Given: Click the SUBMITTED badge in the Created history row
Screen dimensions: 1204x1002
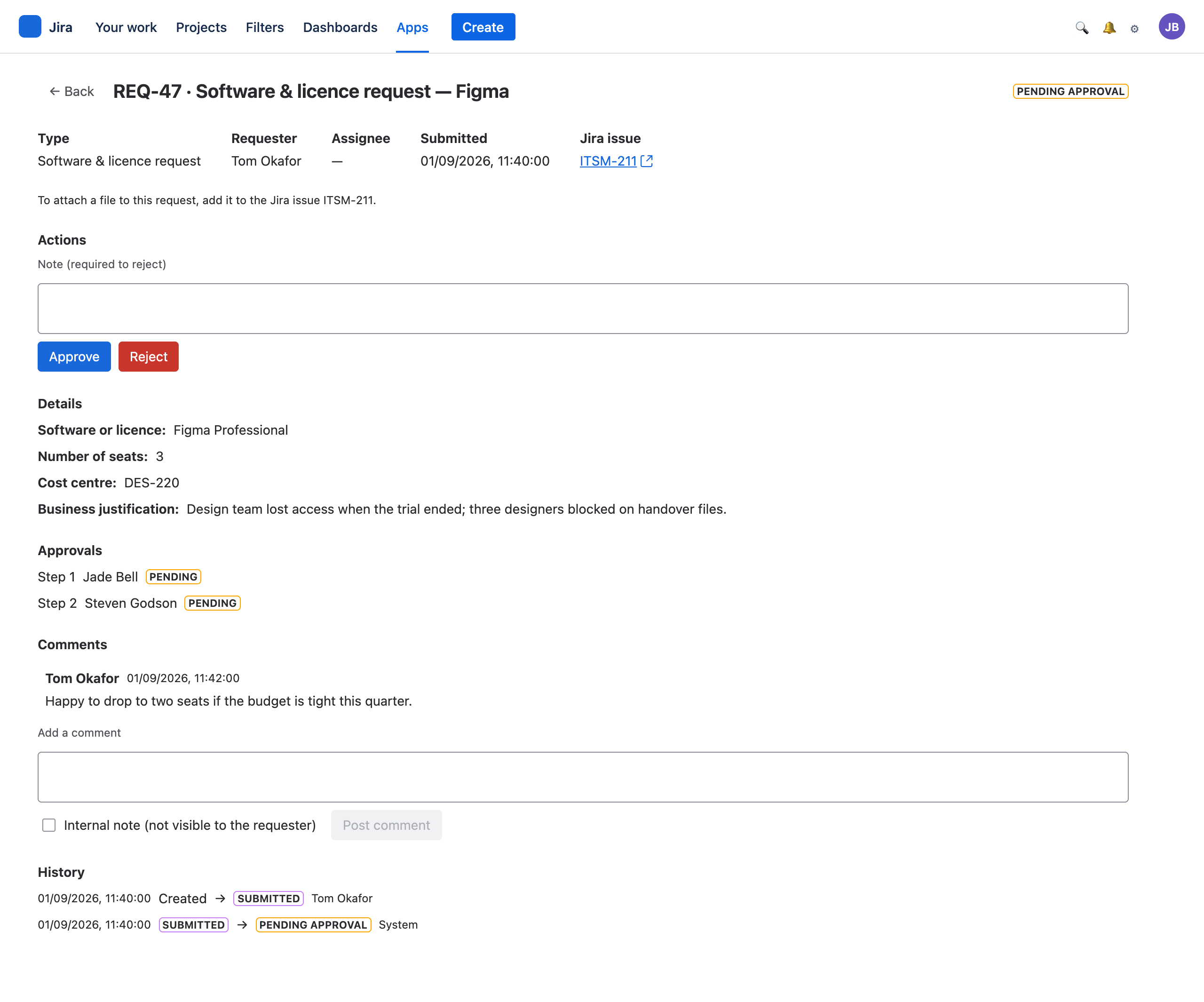Looking at the screenshot, I should click(269, 898).
